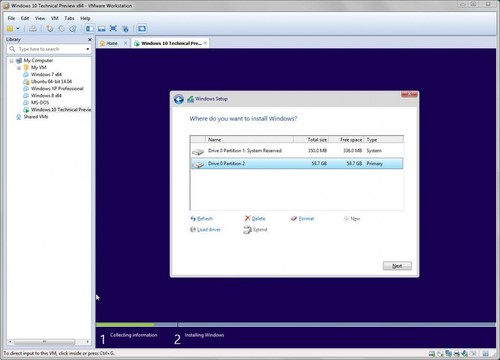
Task: Click the Load driver link
Action: coord(205,230)
